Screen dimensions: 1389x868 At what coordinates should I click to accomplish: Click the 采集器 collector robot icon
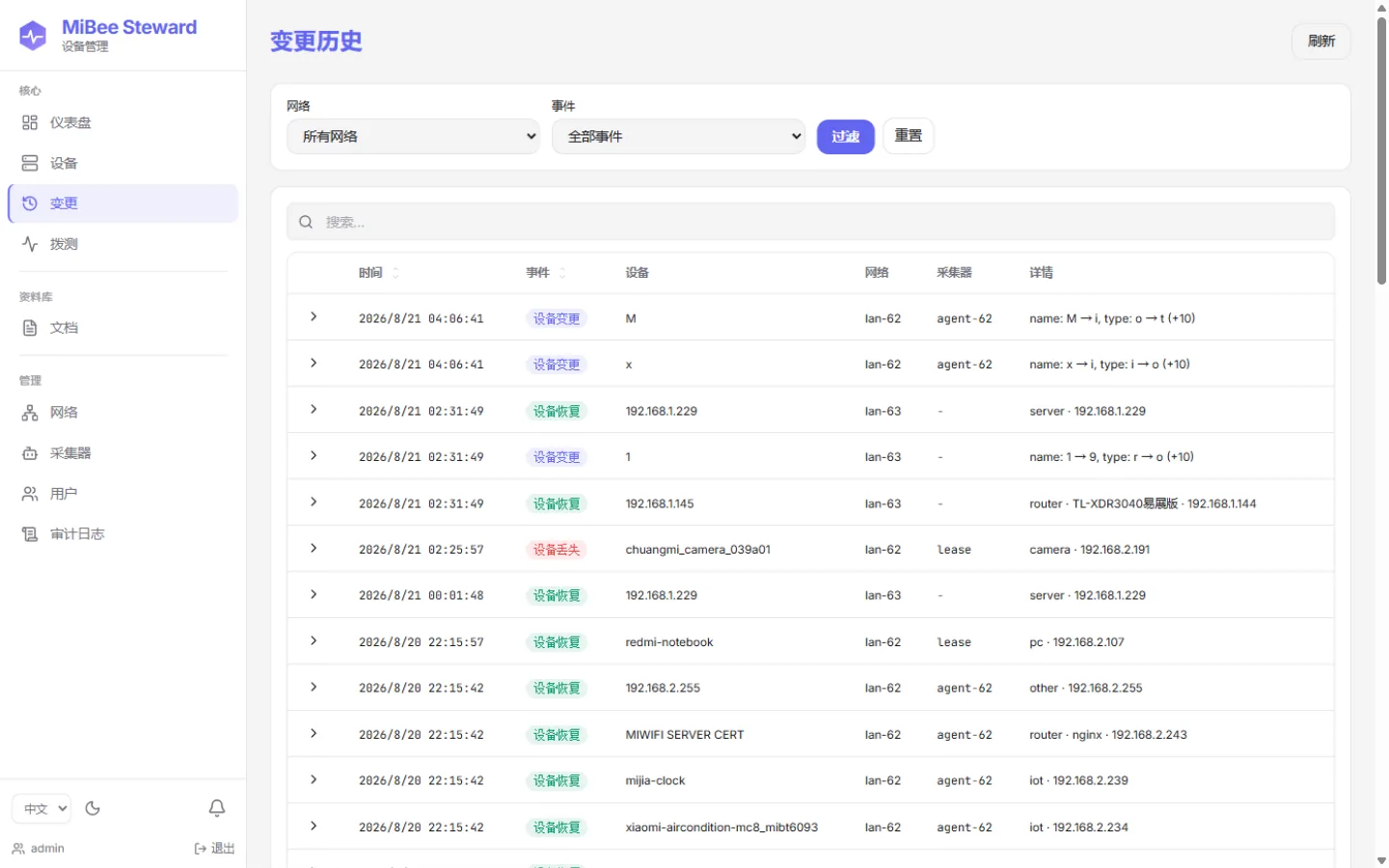30,453
